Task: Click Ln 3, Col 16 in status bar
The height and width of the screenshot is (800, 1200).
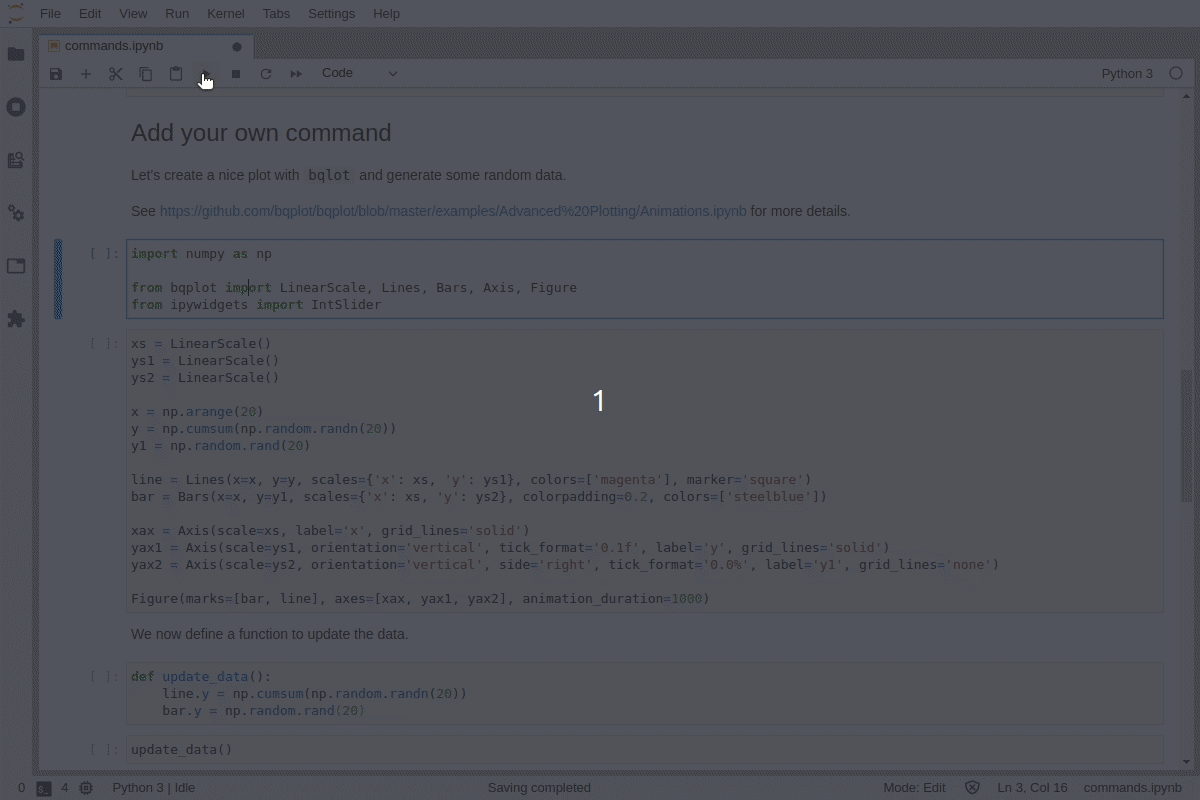Action: tap(1032, 788)
